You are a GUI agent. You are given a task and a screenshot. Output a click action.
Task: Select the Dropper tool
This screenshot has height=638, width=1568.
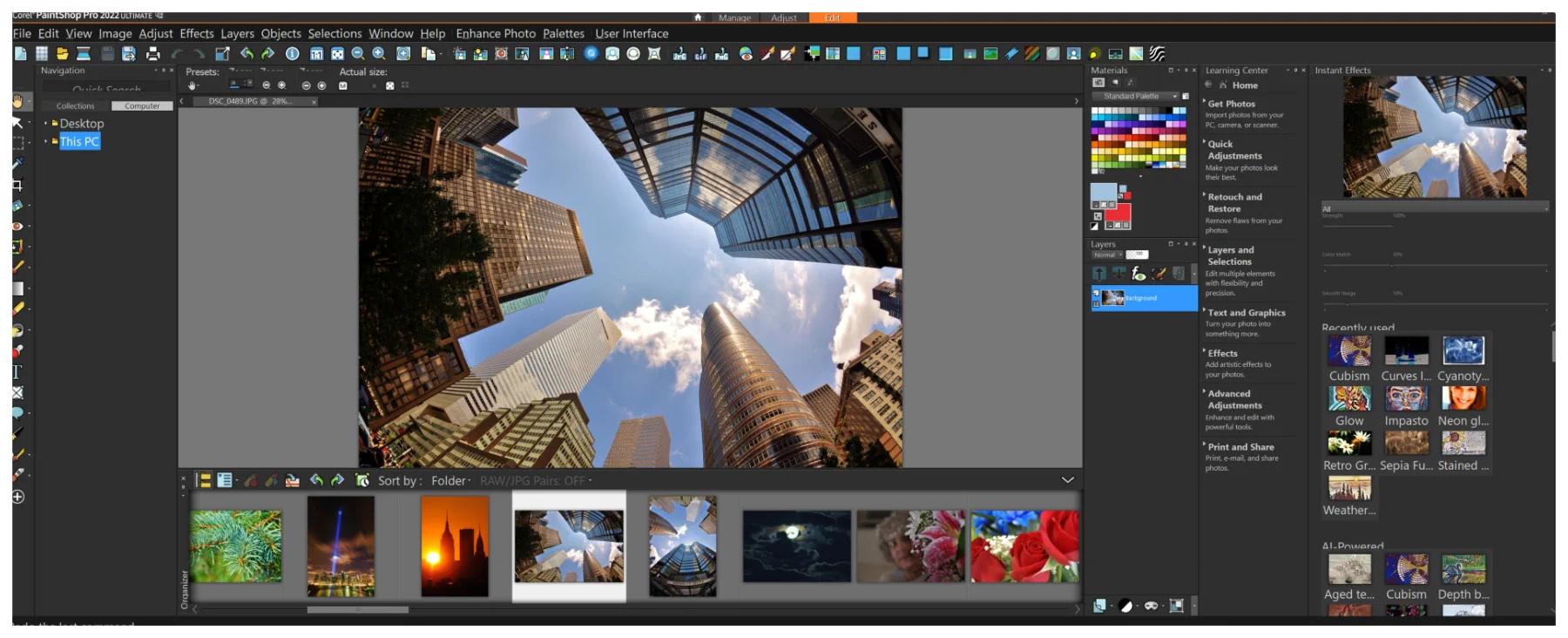point(17,164)
